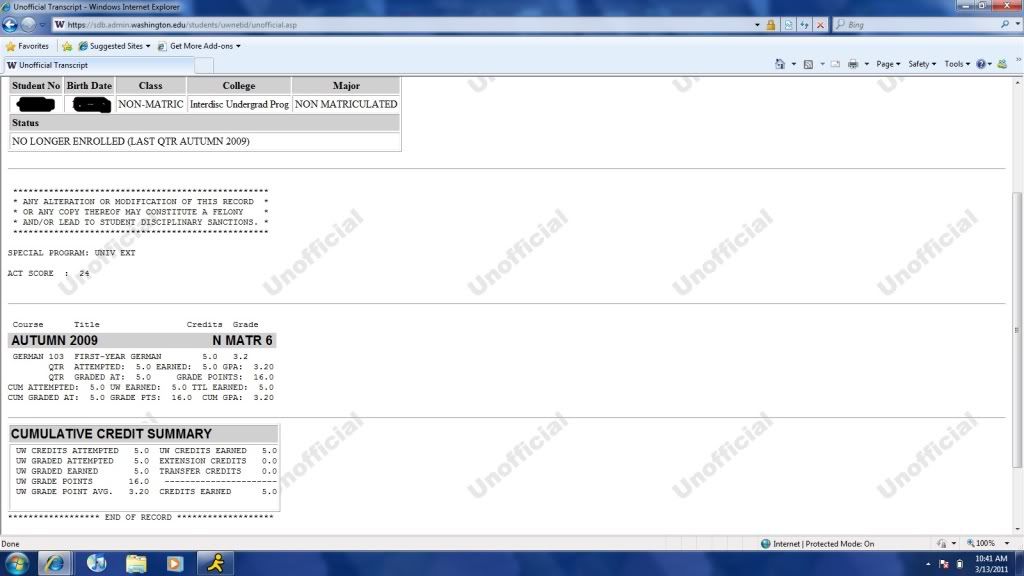The width and height of the screenshot is (1024, 576).
Task: Click the Add to Favorites Bar star icon
Action: tap(67, 46)
